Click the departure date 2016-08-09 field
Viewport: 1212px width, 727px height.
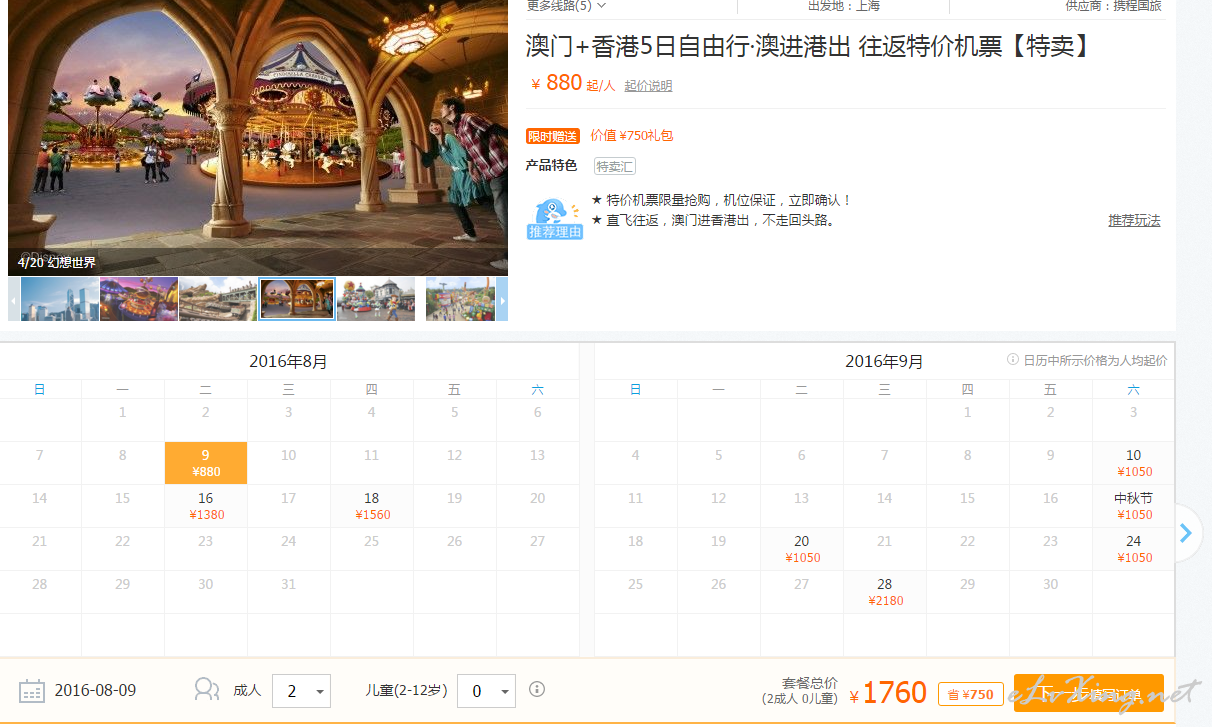click(x=95, y=691)
